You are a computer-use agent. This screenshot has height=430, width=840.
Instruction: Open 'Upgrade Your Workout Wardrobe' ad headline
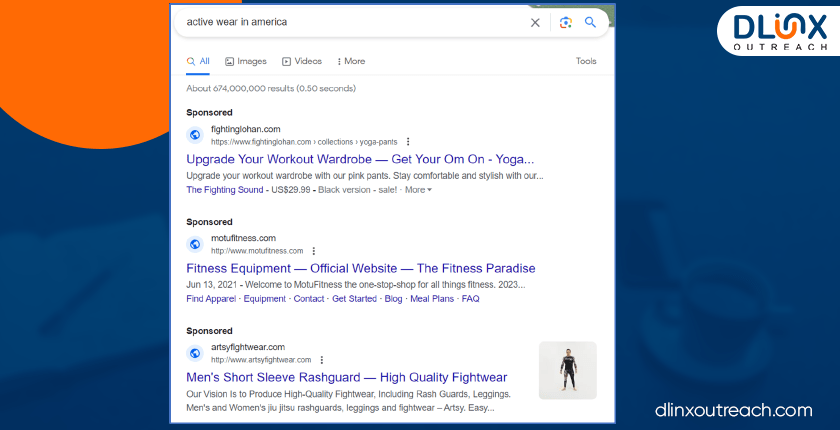click(x=360, y=159)
